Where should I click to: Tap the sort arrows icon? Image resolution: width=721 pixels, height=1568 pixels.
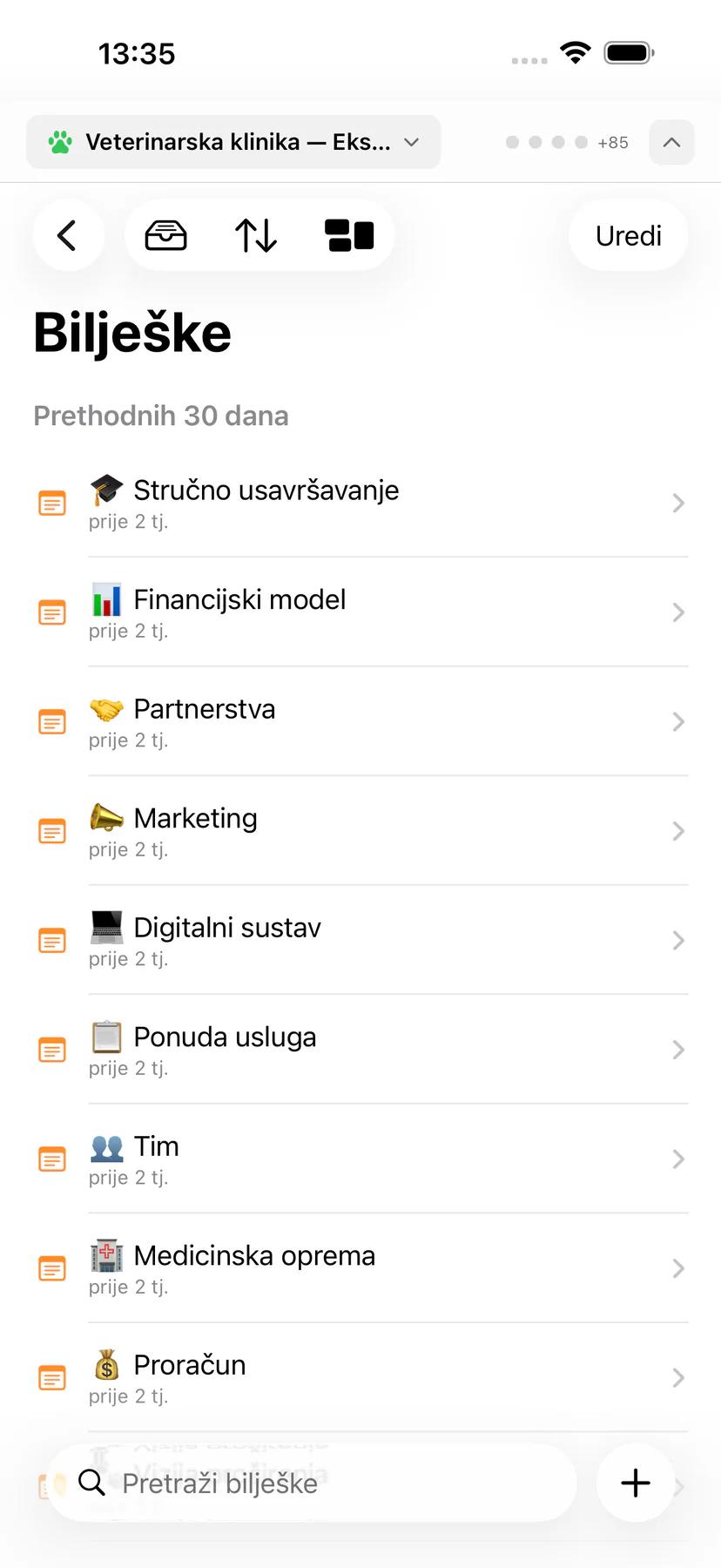point(256,235)
